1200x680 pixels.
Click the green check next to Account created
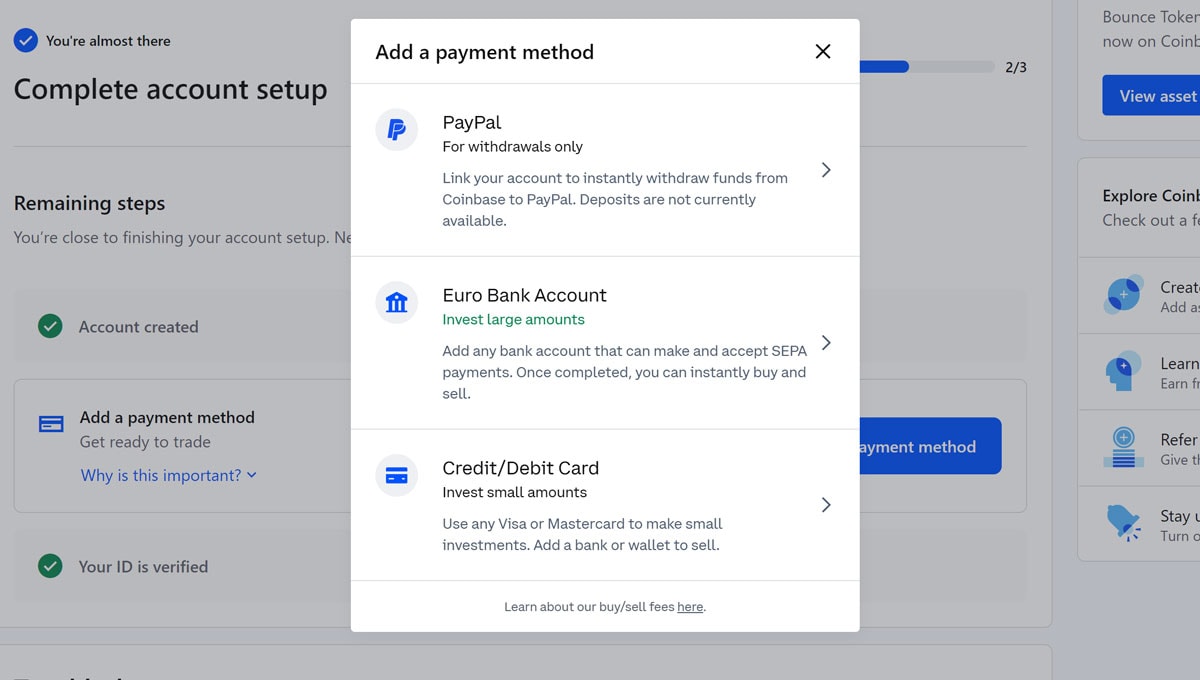(50, 326)
